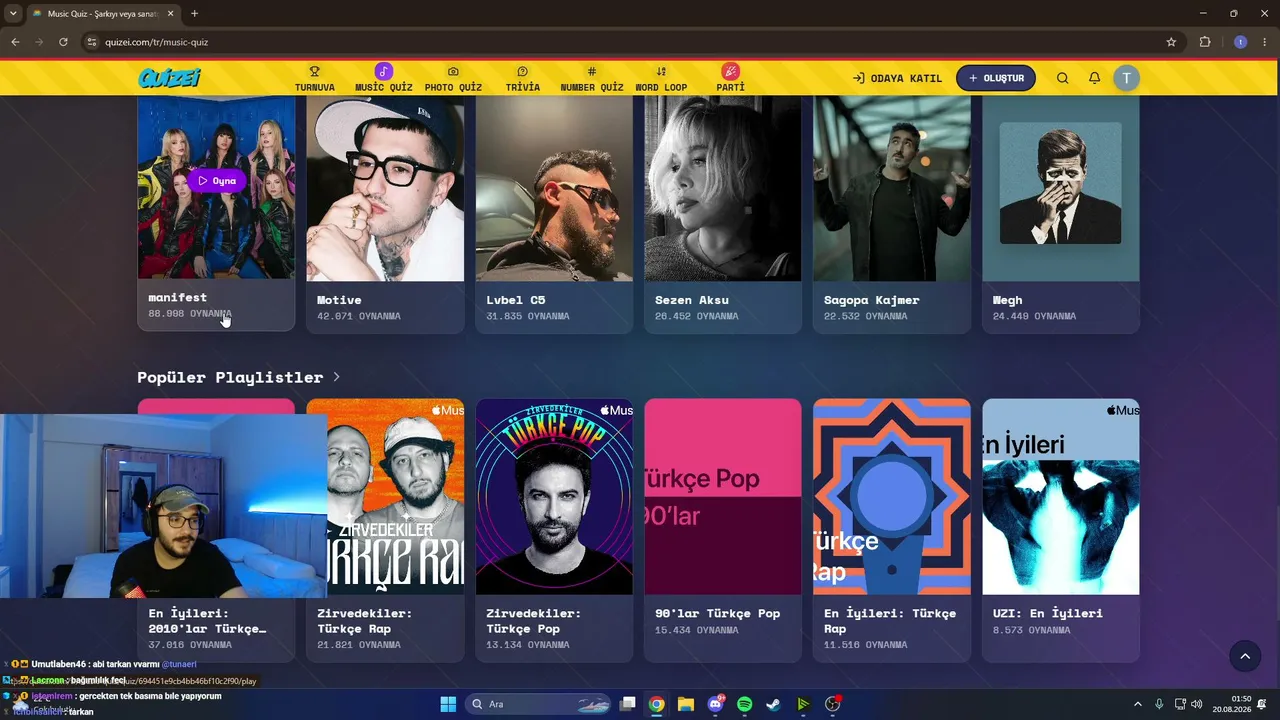This screenshot has width=1280, height=720.
Task: Click the "26.452 OYNANMA" play count
Action: coord(697,316)
